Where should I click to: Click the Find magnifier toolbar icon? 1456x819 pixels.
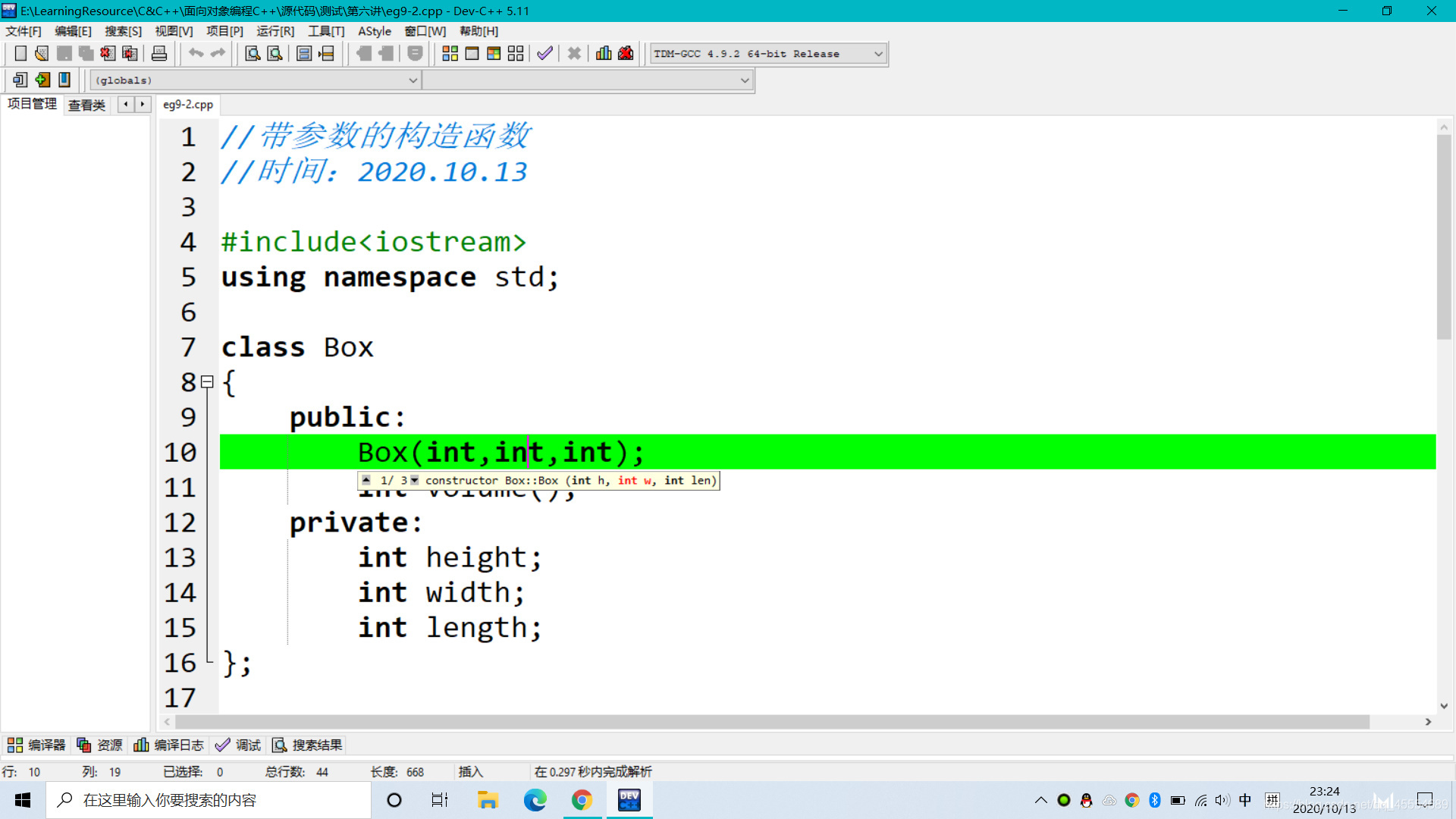click(x=253, y=54)
